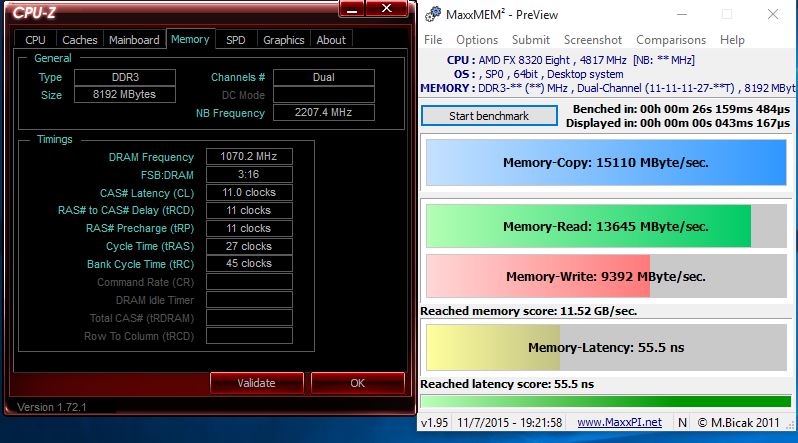Click the DDR3 Type field
The width and height of the screenshot is (798, 443).
[x=125, y=77]
